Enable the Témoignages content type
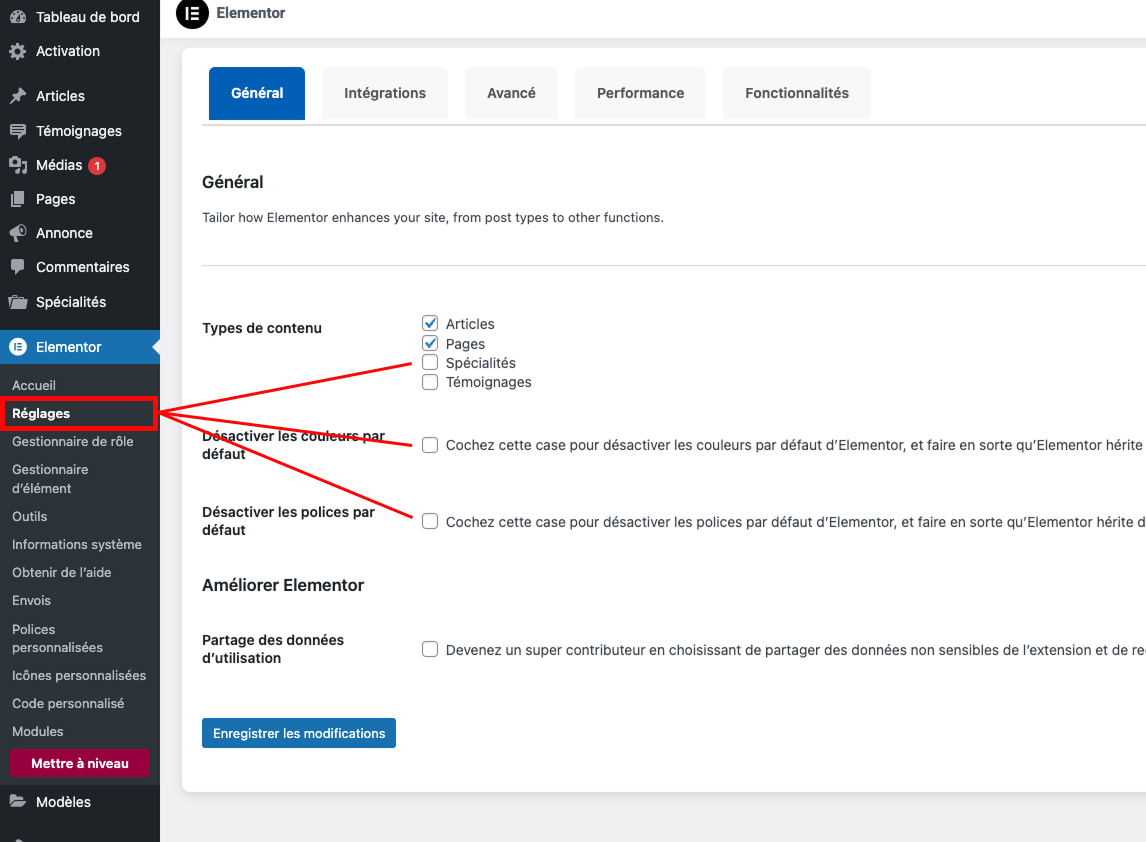The width and height of the screenshot is (1146, 842). pyautogui.click(x=430, y=382)
